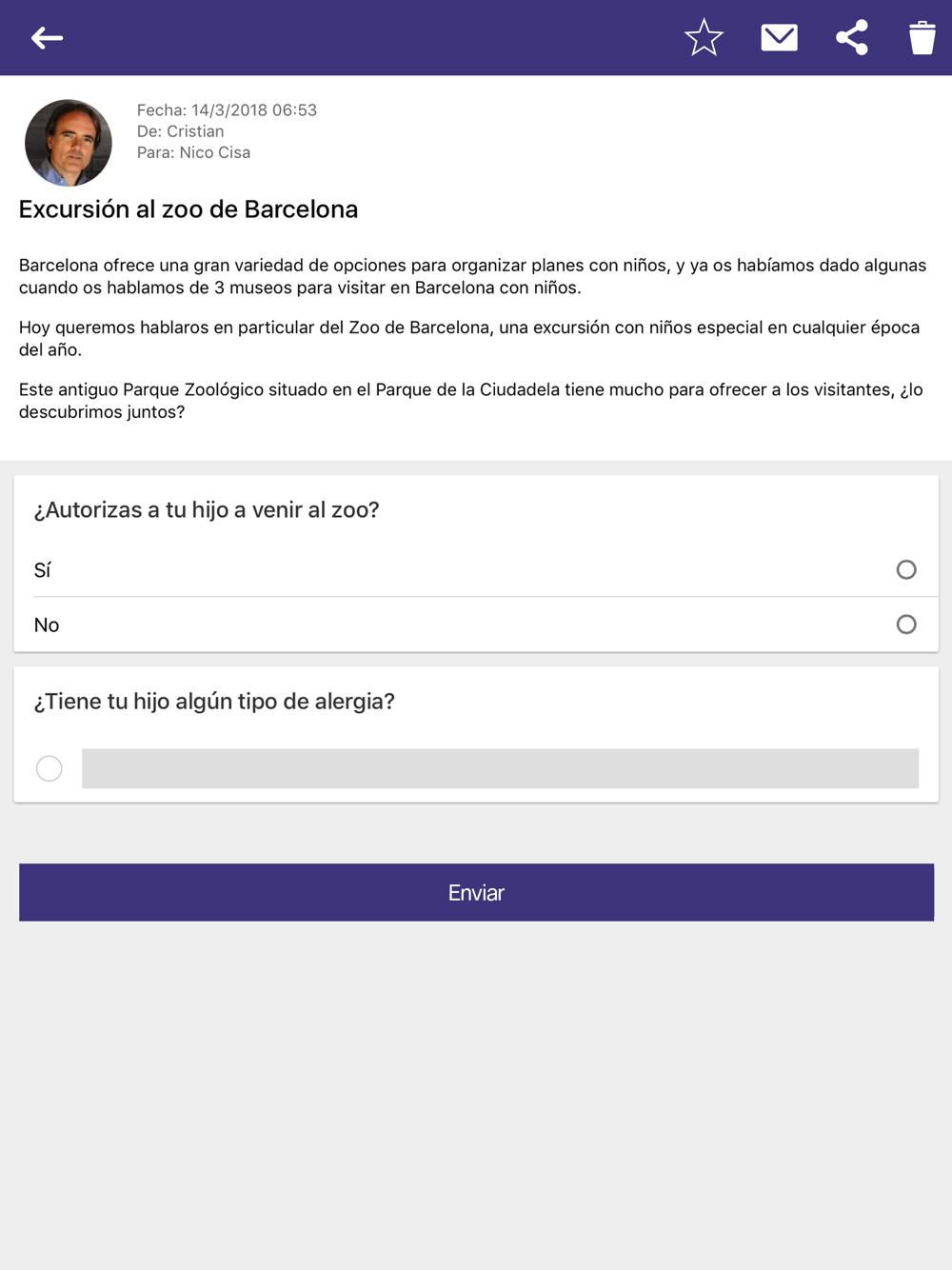
Task: Tap the sender line De: Cristian
Action: tap(181, 131)
